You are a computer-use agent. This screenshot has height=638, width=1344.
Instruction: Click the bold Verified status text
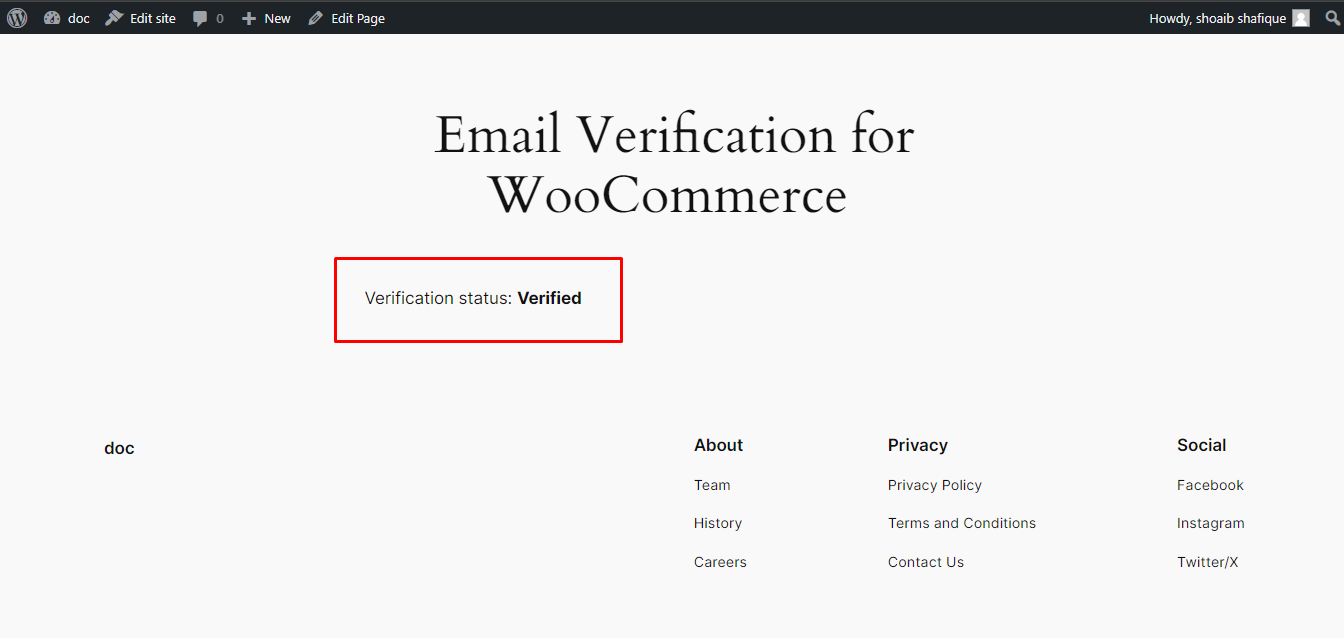[x=549, y=298]
